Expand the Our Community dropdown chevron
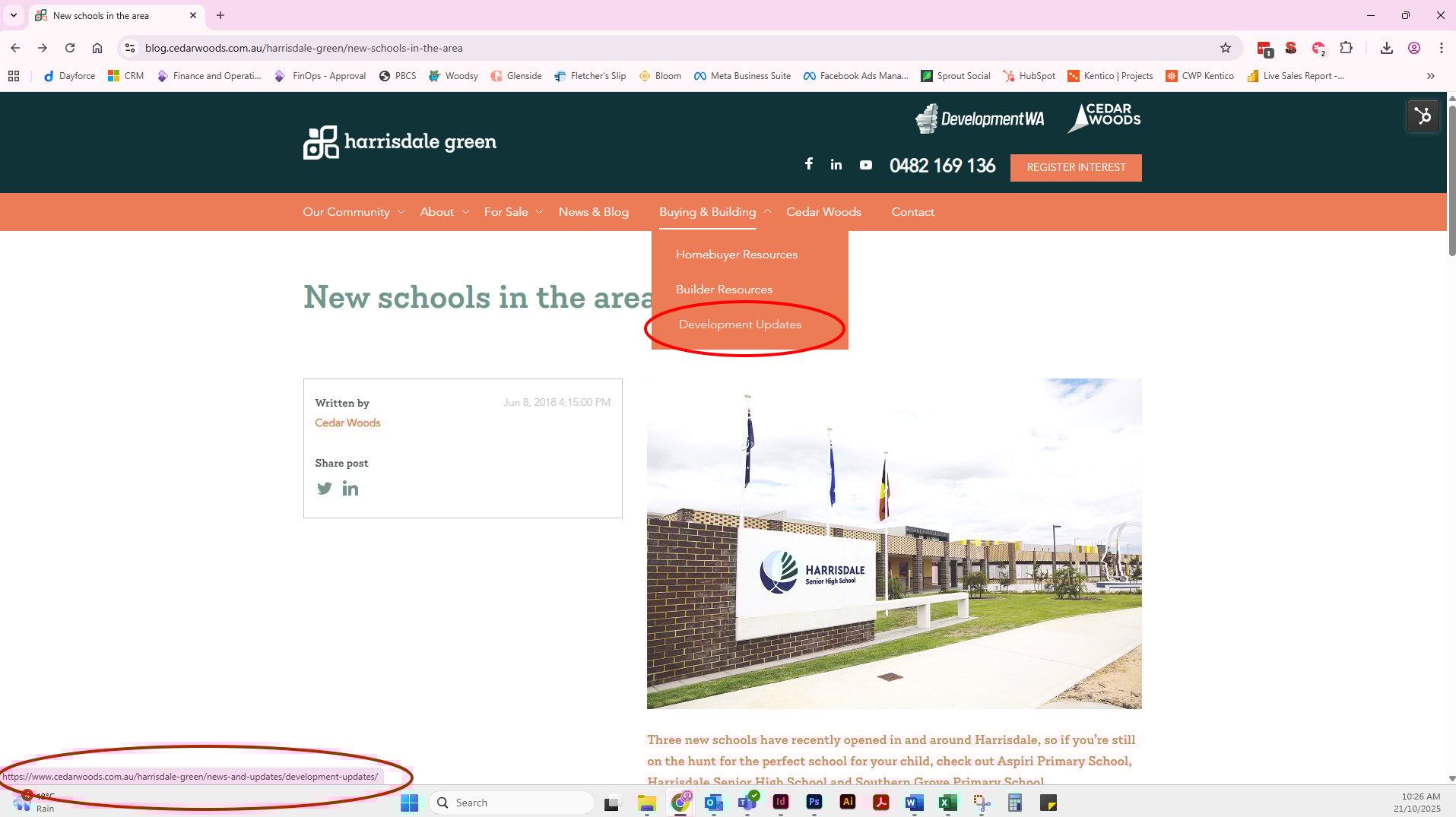1456x817 pixels. pyautogui.click(x=401, y=212)
